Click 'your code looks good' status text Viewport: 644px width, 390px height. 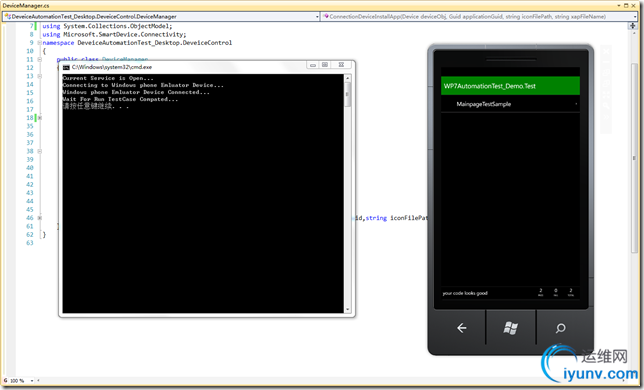[x=465, y=293]
